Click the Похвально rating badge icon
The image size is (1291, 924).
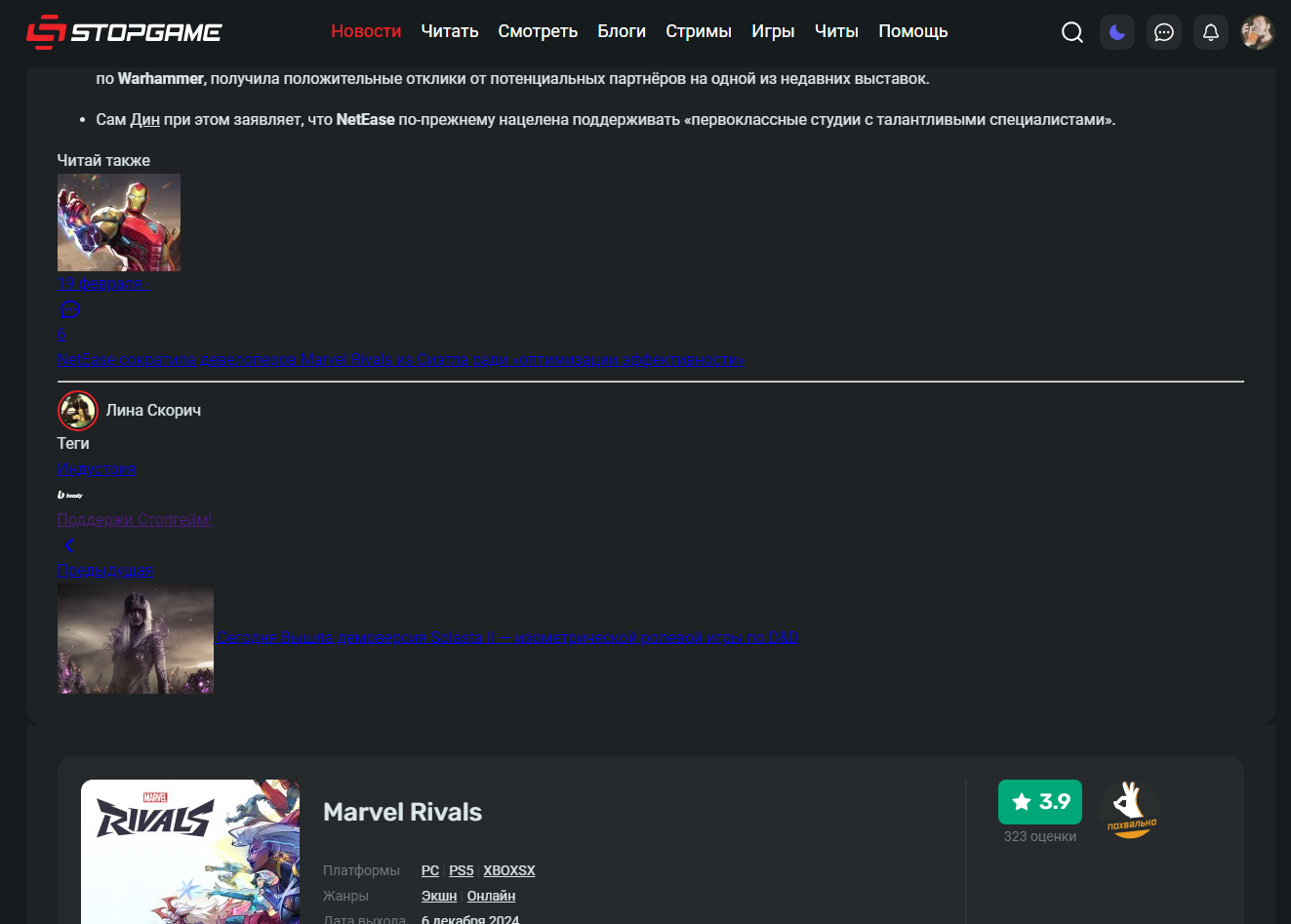click(1130, 810)
